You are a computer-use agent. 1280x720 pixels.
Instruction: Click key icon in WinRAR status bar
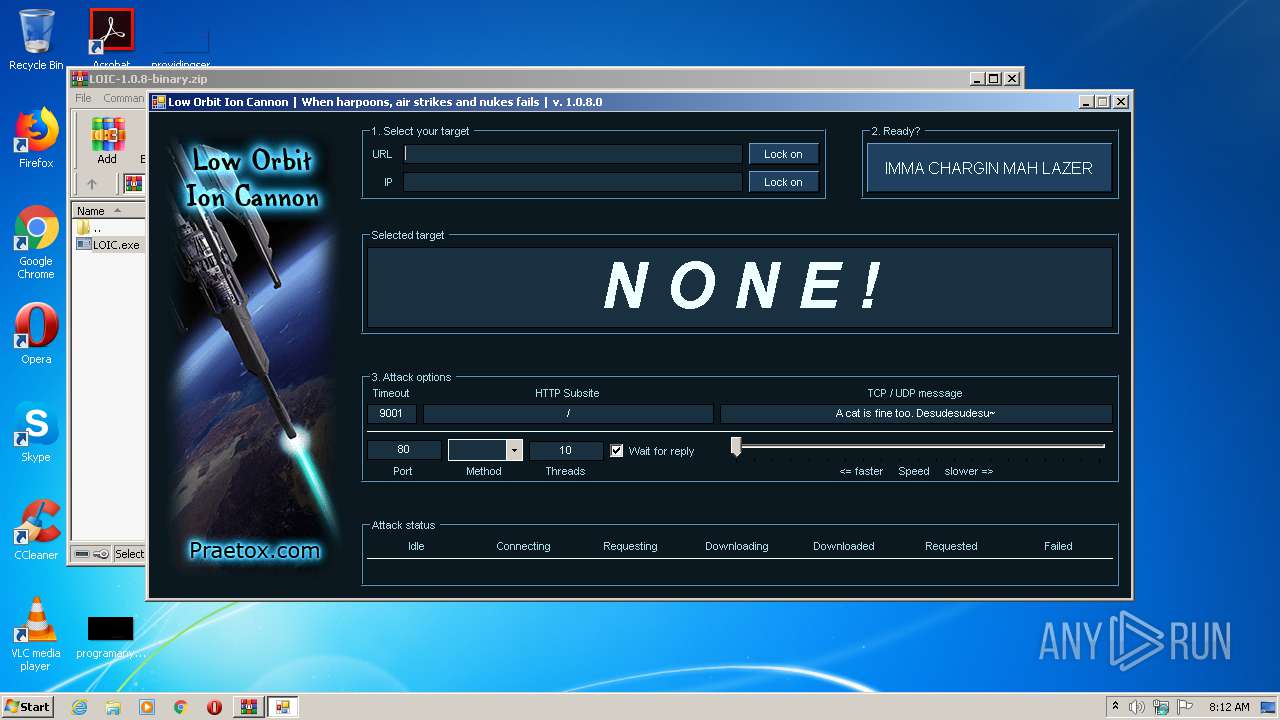pyautogui.click(x=101, y=554)
